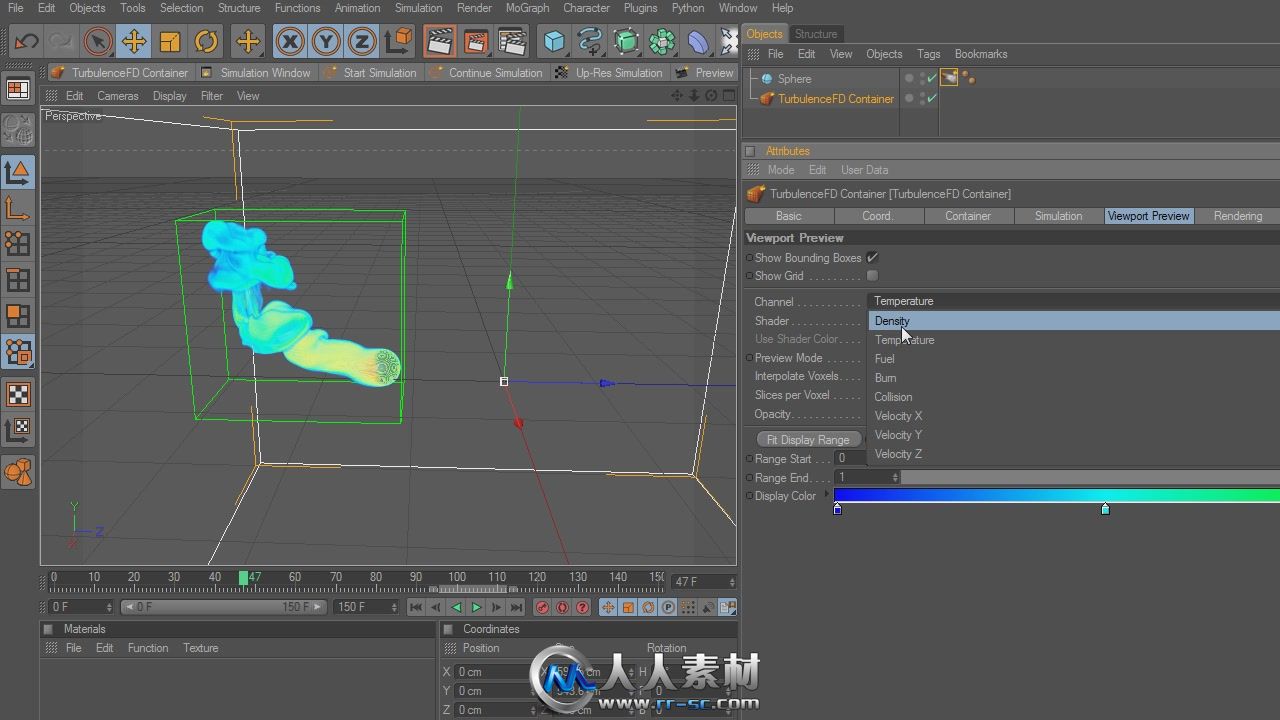Image resolution: width=1280 pixels, height=720 pixels.
Task: Click the Channel combo box showing Temperature
Action: pyautogui.click(x=1073, y=301)
